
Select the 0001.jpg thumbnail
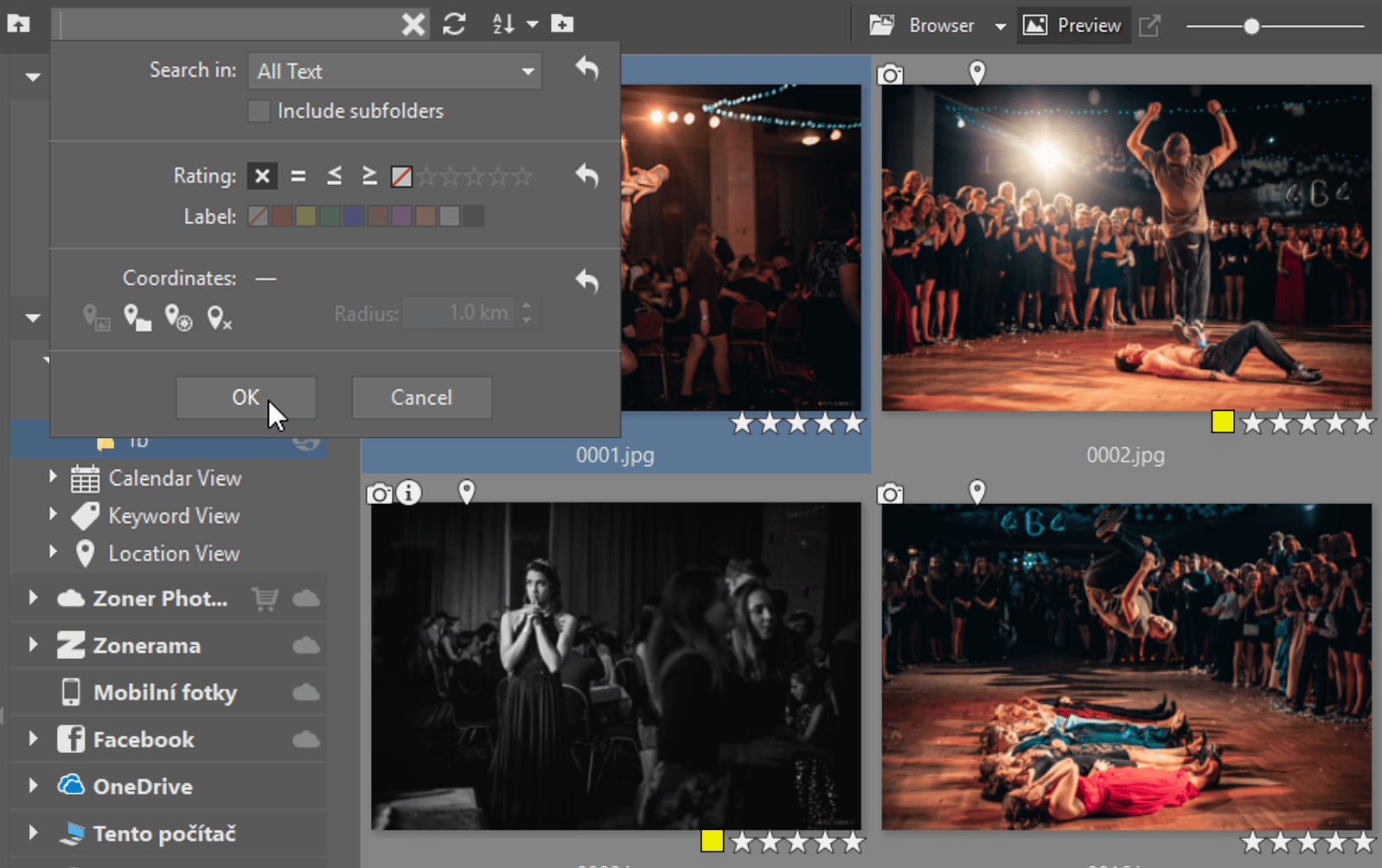741,247
